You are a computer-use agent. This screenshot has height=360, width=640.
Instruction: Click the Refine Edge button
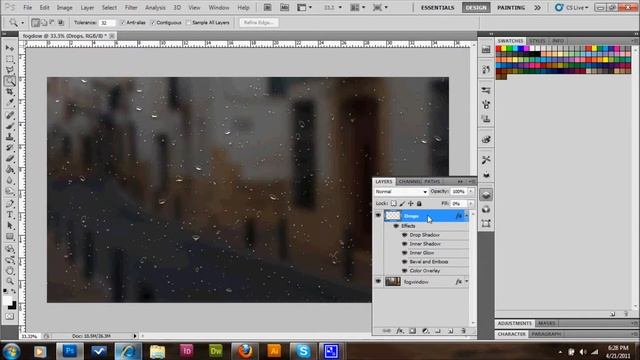(259, 22)
